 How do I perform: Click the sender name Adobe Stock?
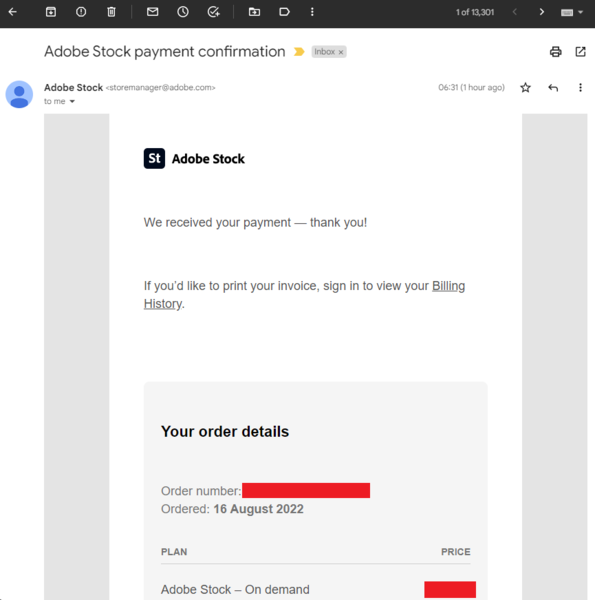click(x=73, y=88)
